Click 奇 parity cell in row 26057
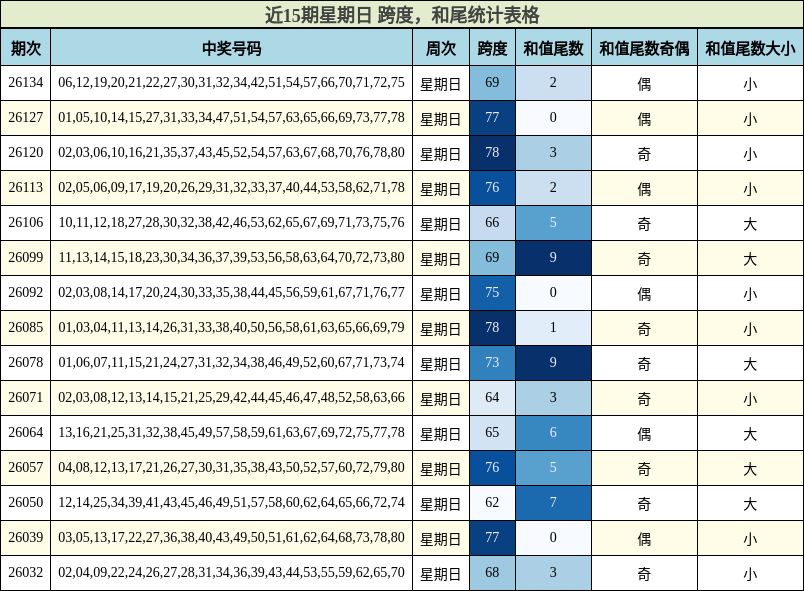The height and width of the screenshot is (591, 804). click(x=644, y=468)
